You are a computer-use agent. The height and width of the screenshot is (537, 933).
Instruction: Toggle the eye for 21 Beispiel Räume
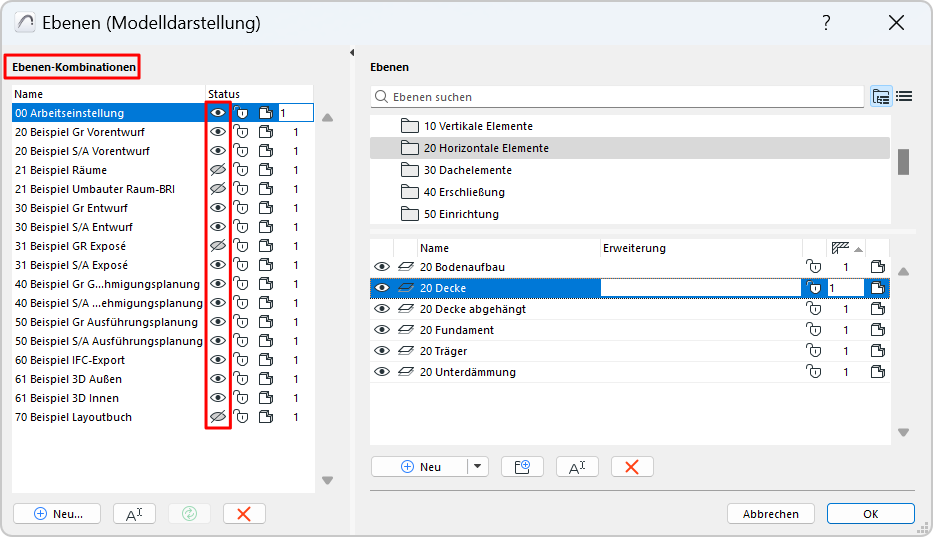point(218,170)
